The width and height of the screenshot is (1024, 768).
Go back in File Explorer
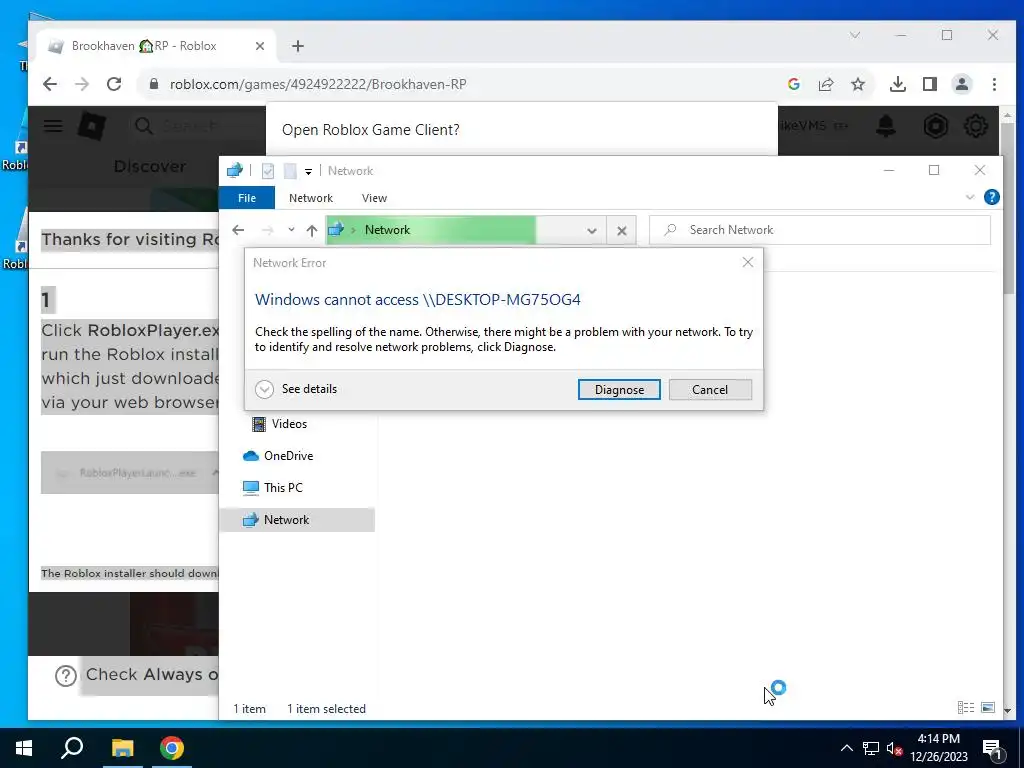pyautogui.click(x=238, y=230)
